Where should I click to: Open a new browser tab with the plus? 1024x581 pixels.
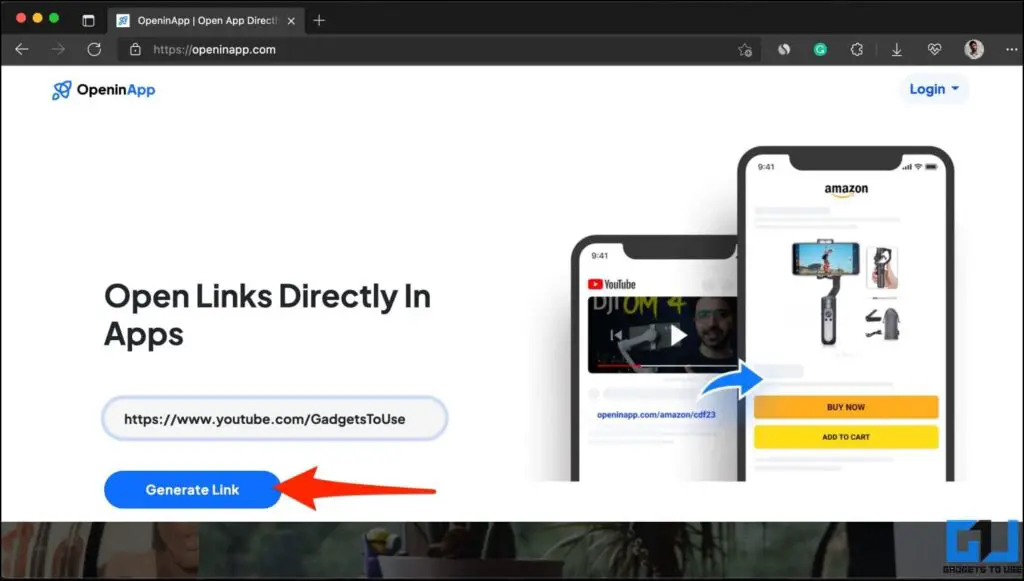(x=317, y=19)
